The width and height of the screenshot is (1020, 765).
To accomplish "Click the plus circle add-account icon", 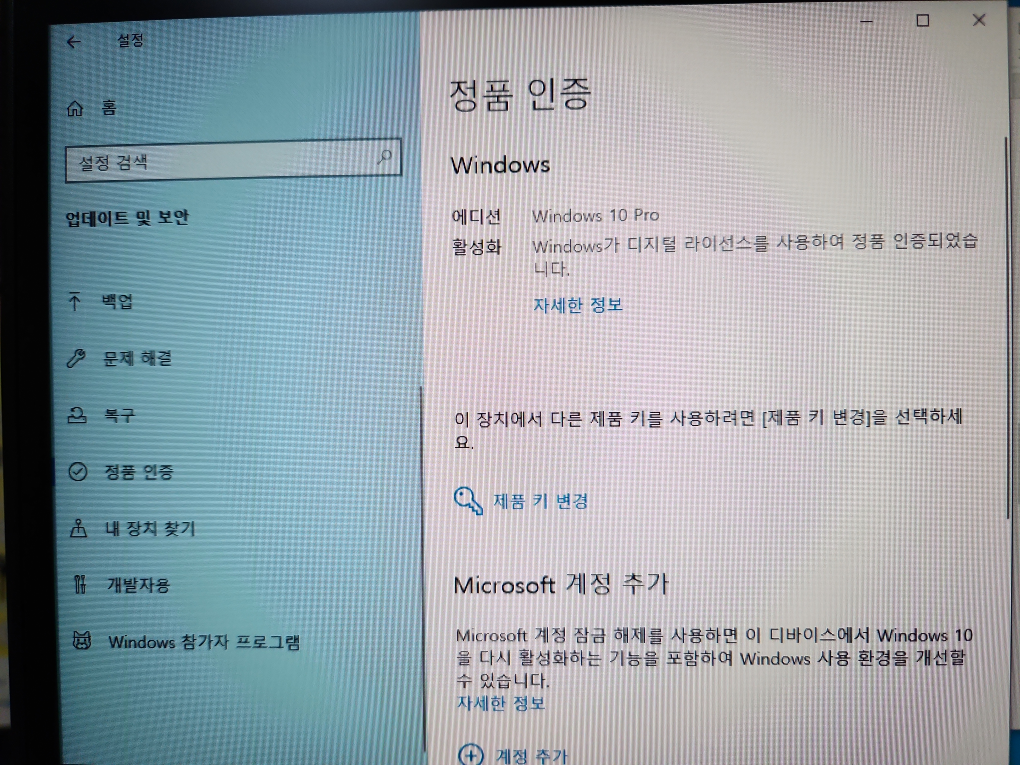I will [x=471, y=755].
